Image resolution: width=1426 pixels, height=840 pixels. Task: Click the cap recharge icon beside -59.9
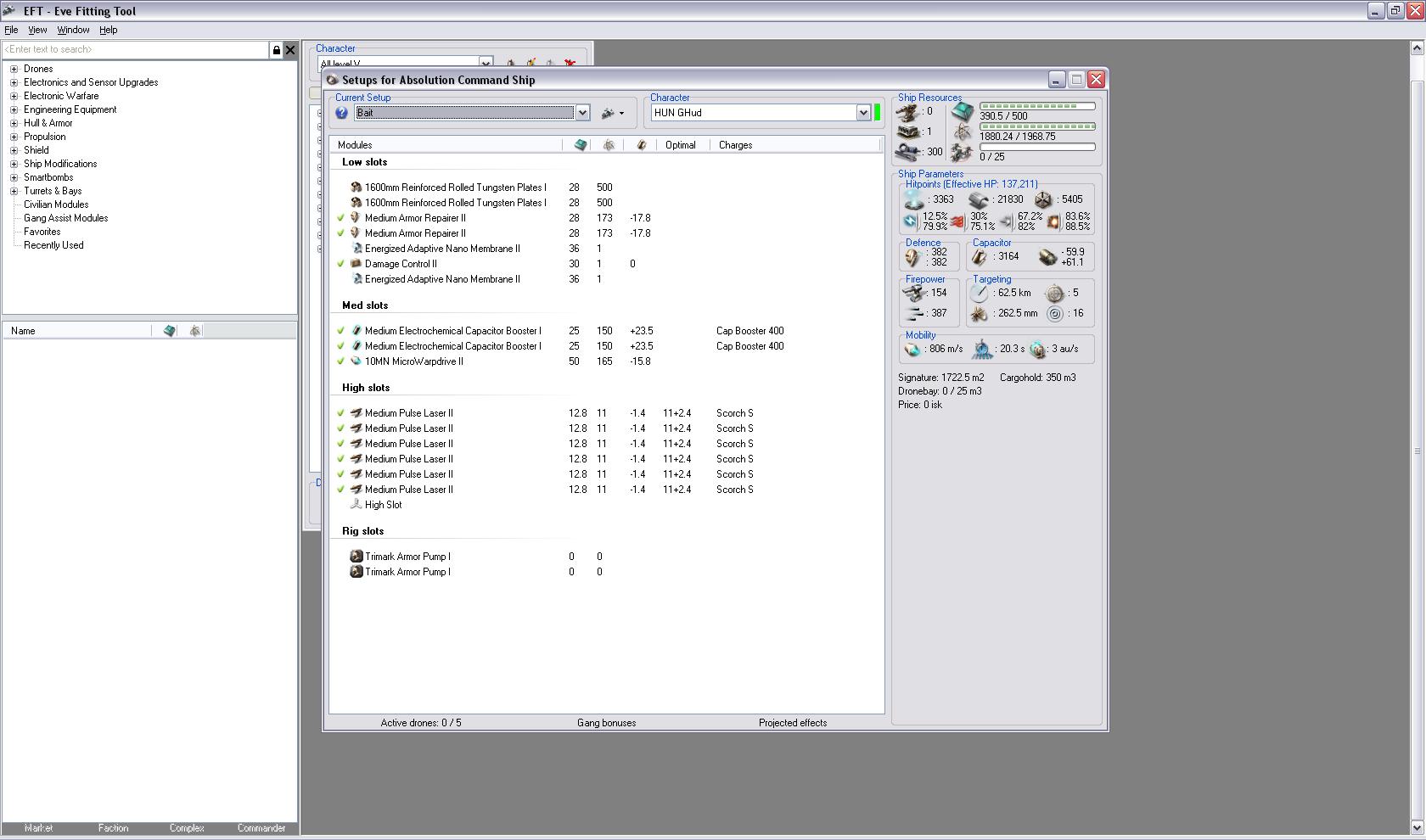1047,256
